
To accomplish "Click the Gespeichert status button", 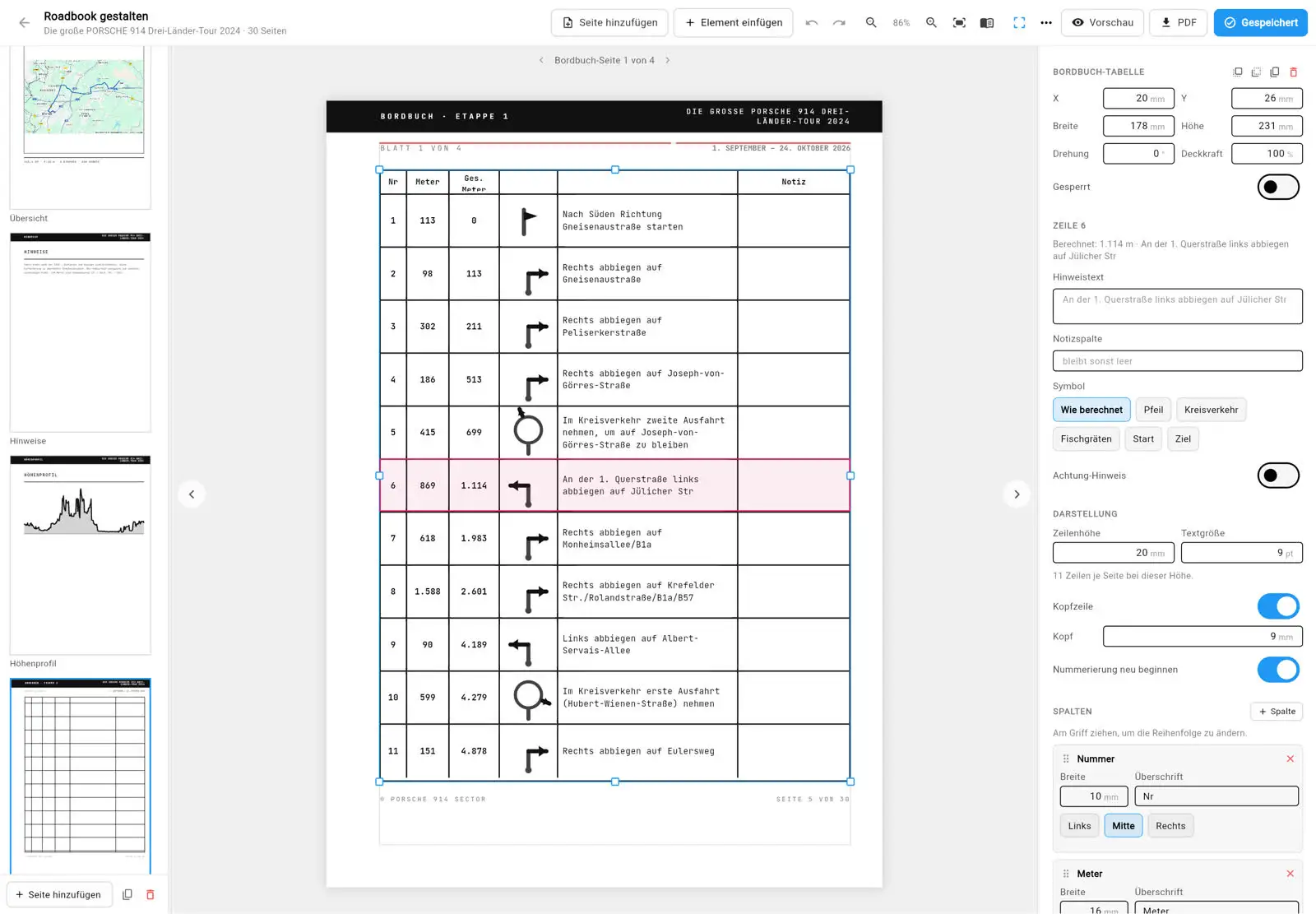I will (1260, 23).
